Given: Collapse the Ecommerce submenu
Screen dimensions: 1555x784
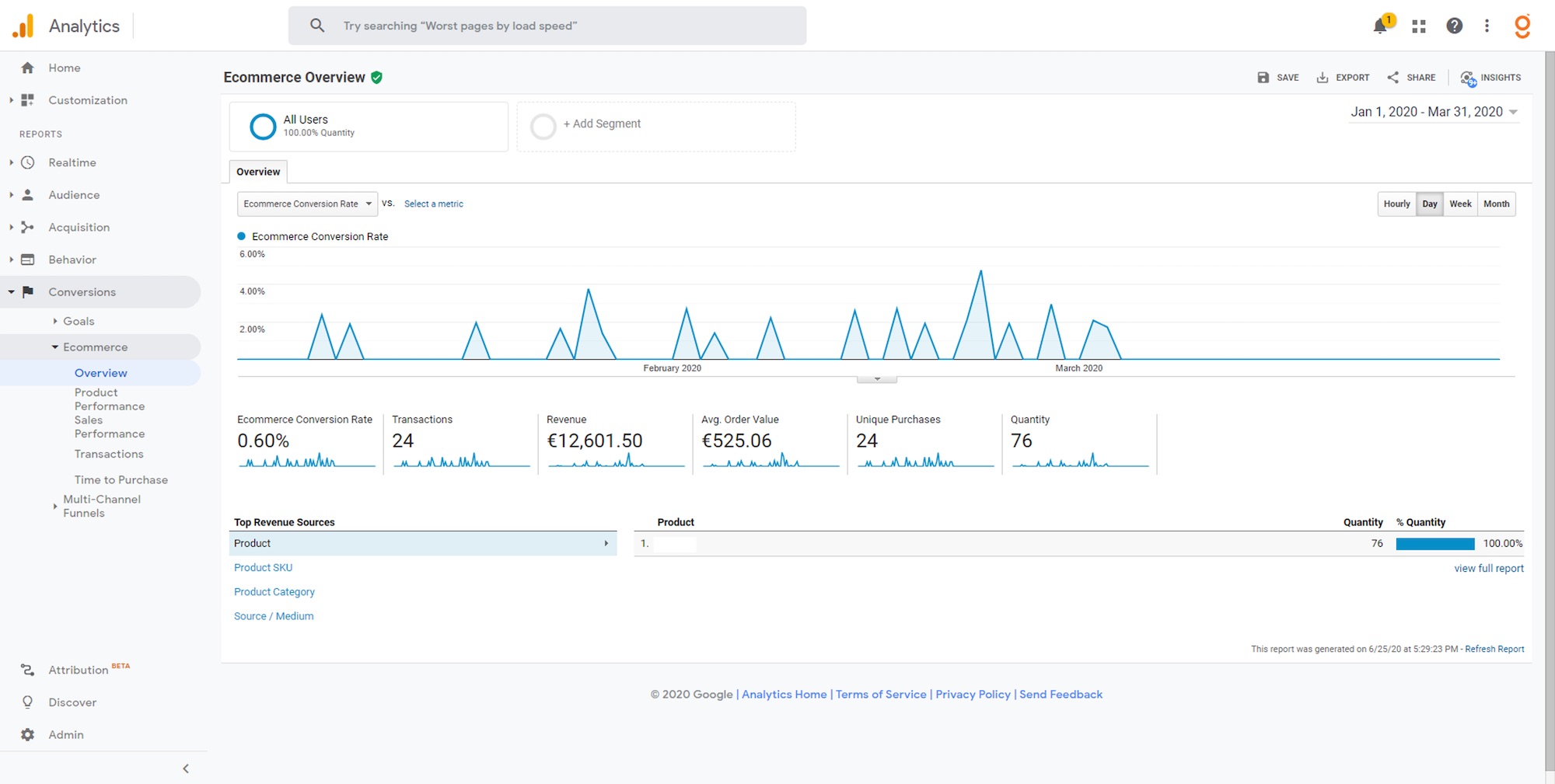Looking at the screenshot, I should click(x=55, y=347).
